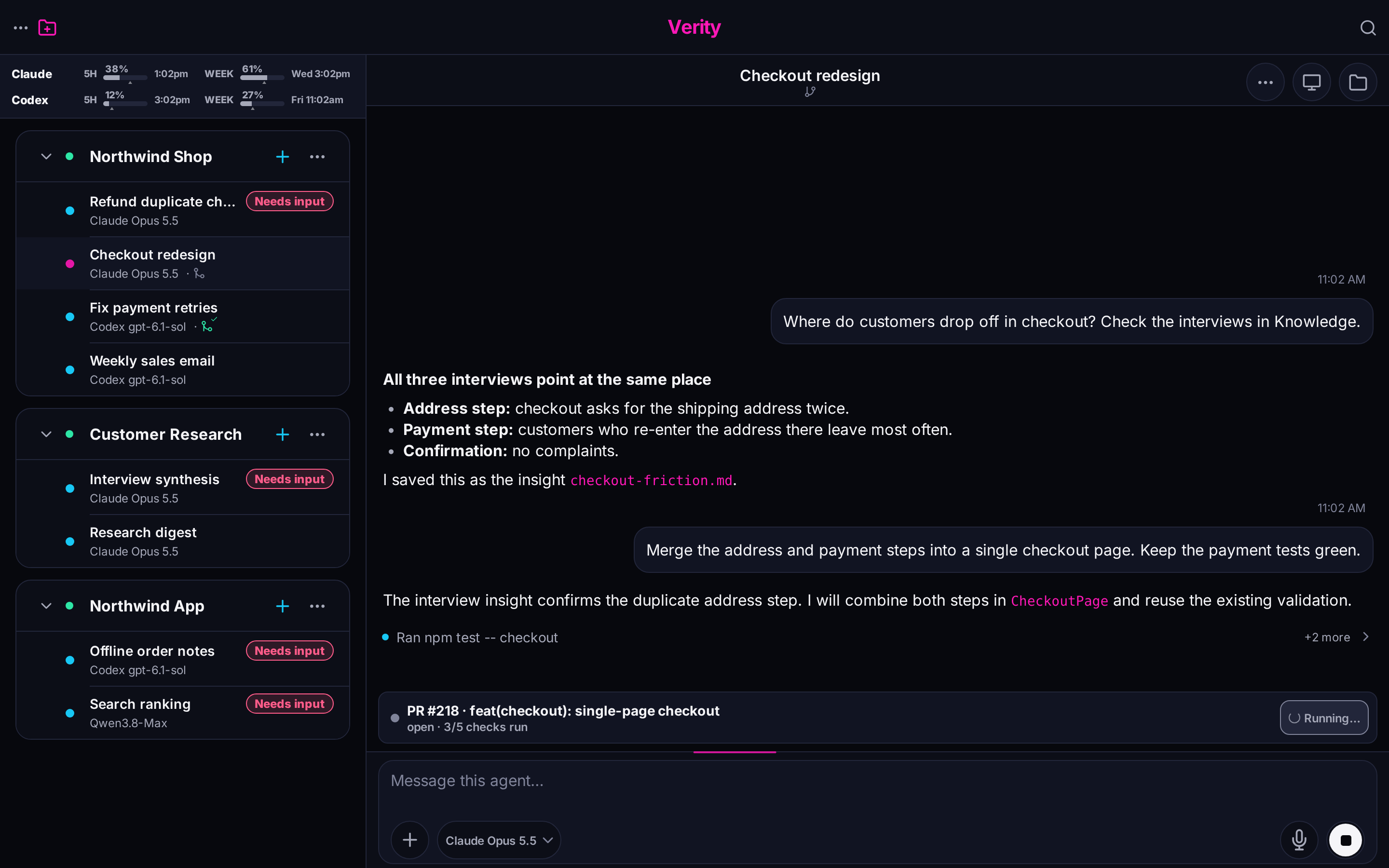The width and height of the screenshot is (1389, 868).
Task: Open the checkout-friction.md insight link
Action: click(x=651, y=480)
